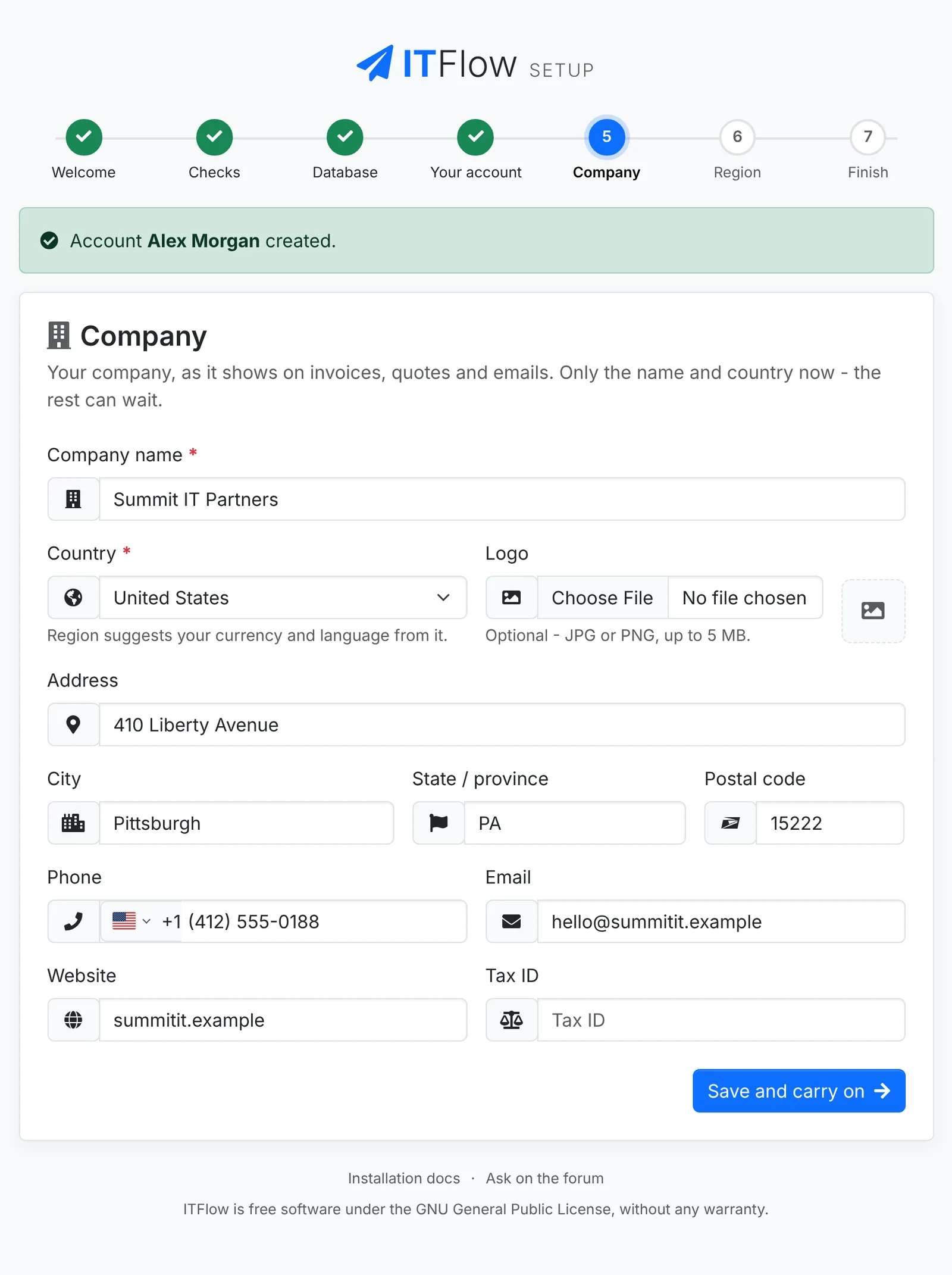Open the phone country flag selector
952x1275 pixels.
tap(131, 921)
